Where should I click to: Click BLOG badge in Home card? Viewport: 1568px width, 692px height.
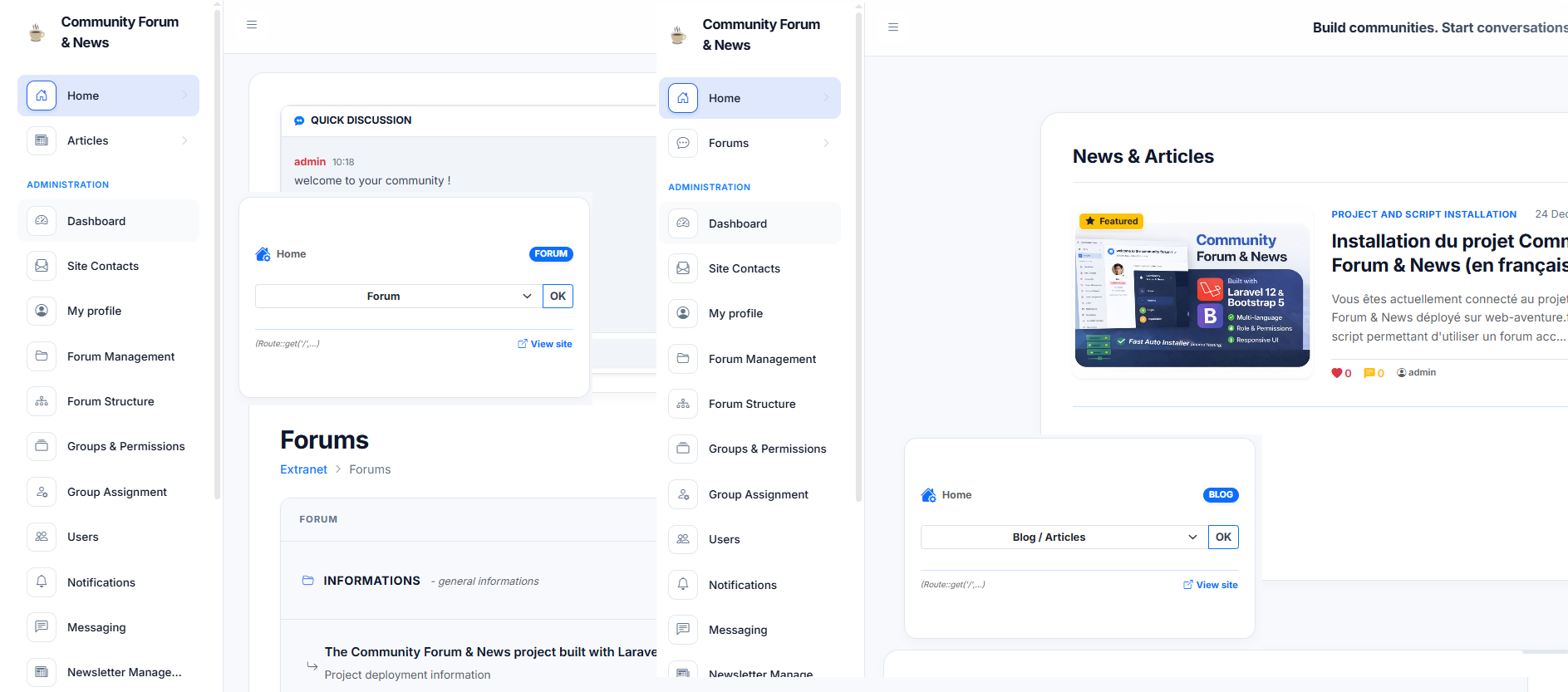click(1221, 495)
